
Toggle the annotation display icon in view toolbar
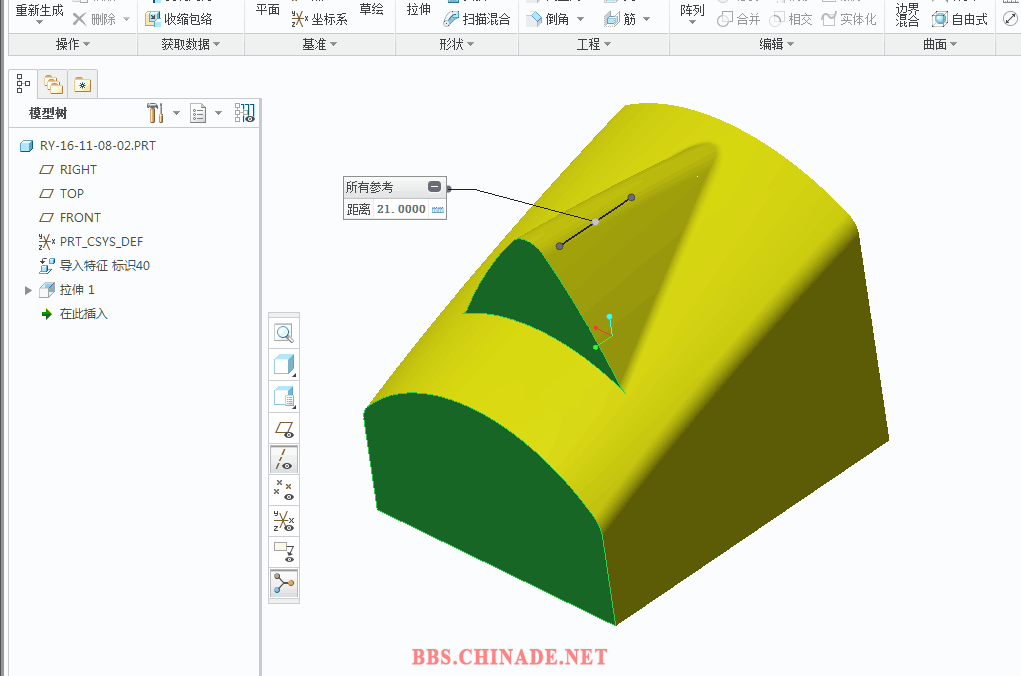point(284,552)
